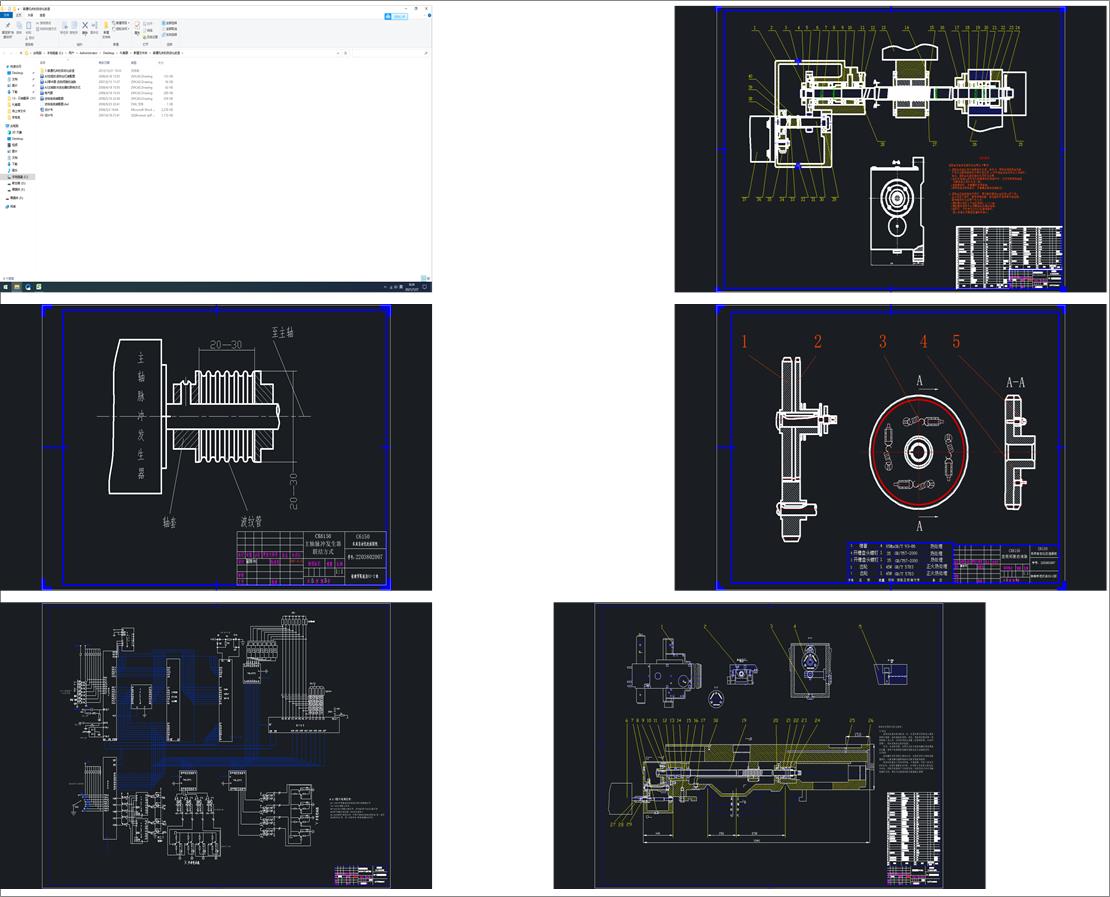Click the Properties checkmark icon in ribbon

[x=137, y=25]
